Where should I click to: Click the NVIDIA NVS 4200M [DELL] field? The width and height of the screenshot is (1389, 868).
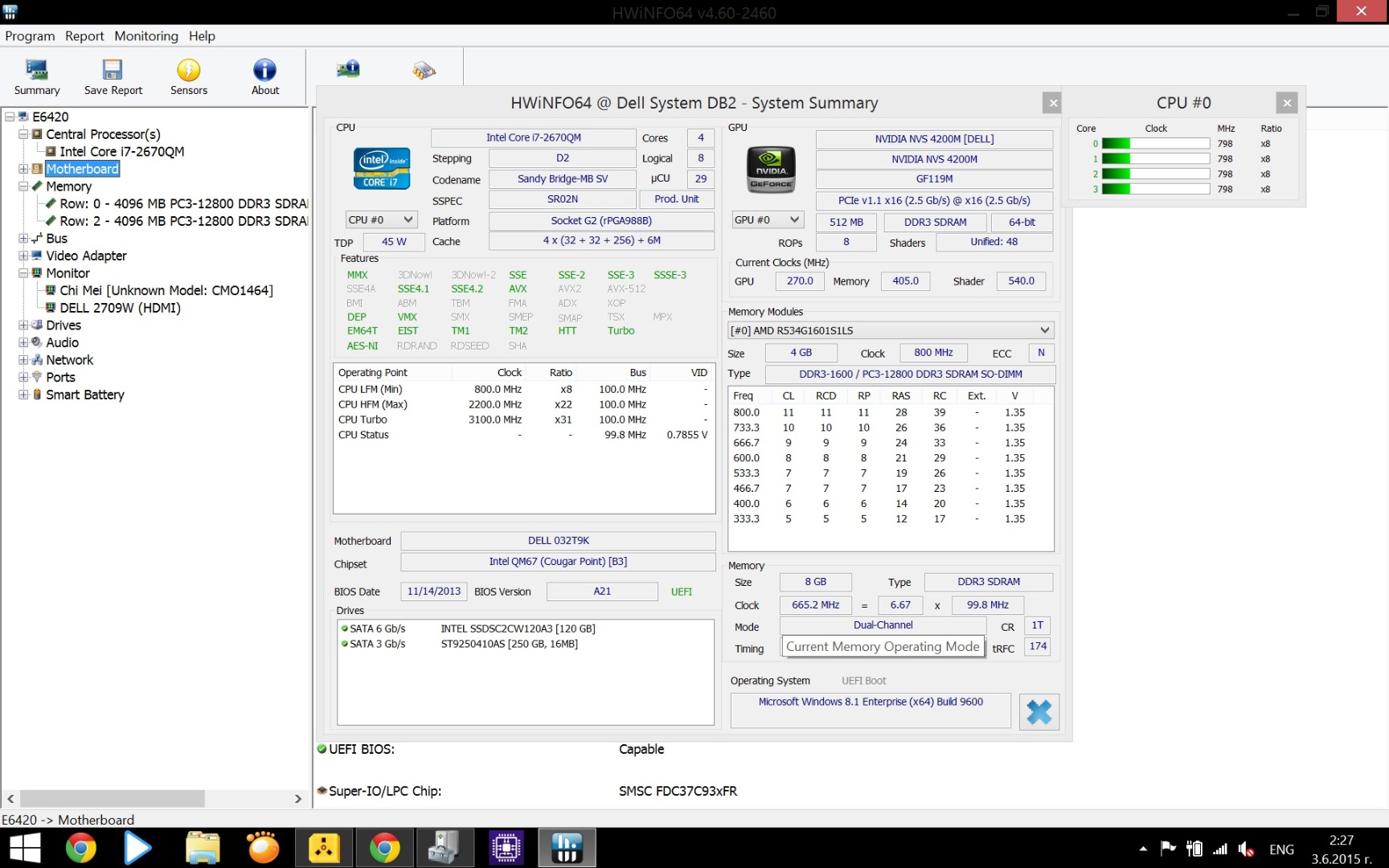pos(934,139)
